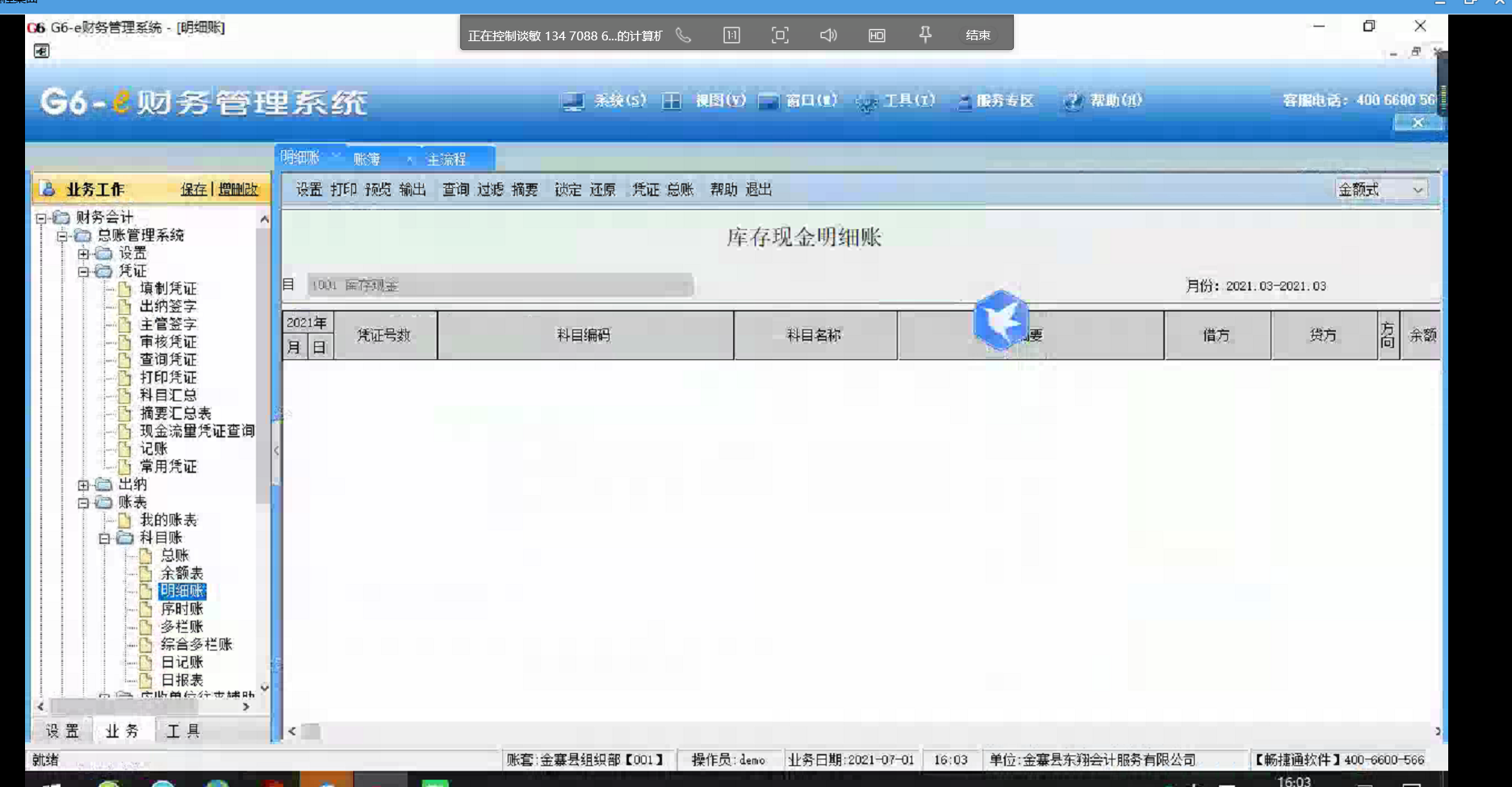Toggle the HD quality icon
Viewport: 1512px width, 787px height.
coord(877,36)
